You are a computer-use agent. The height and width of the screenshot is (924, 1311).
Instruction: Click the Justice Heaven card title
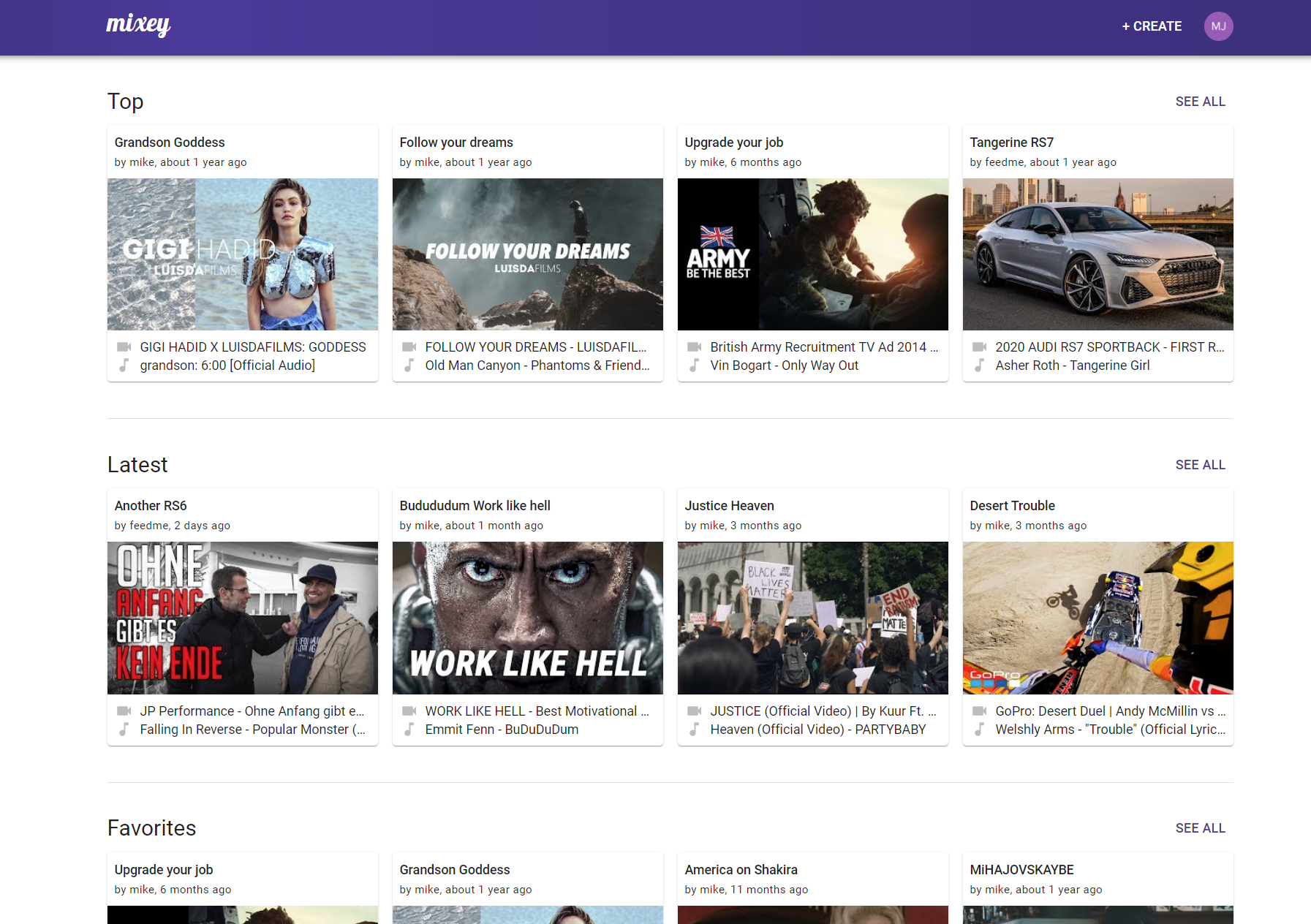(730, 506)
